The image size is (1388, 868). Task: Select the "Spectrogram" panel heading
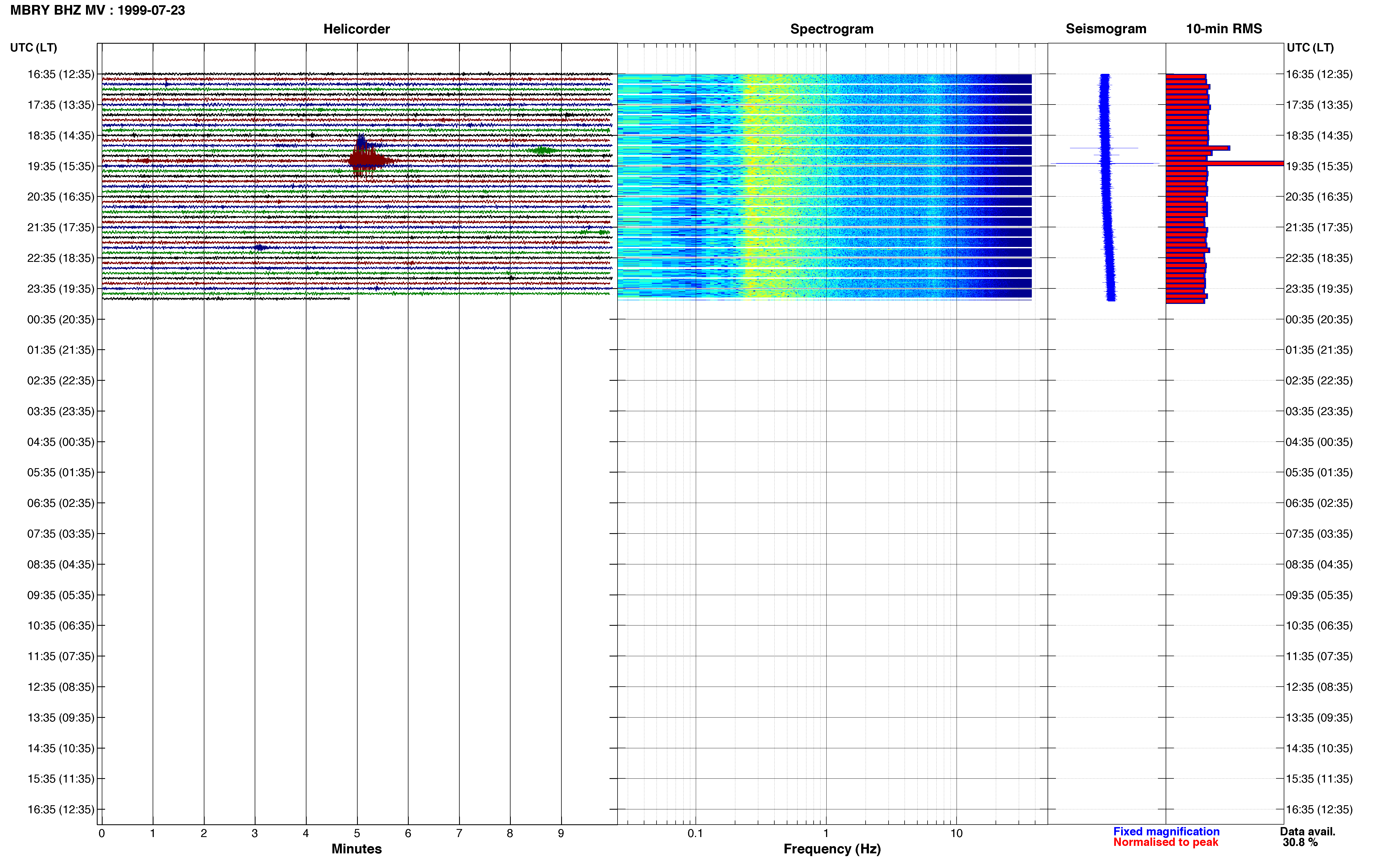(832, 29)
